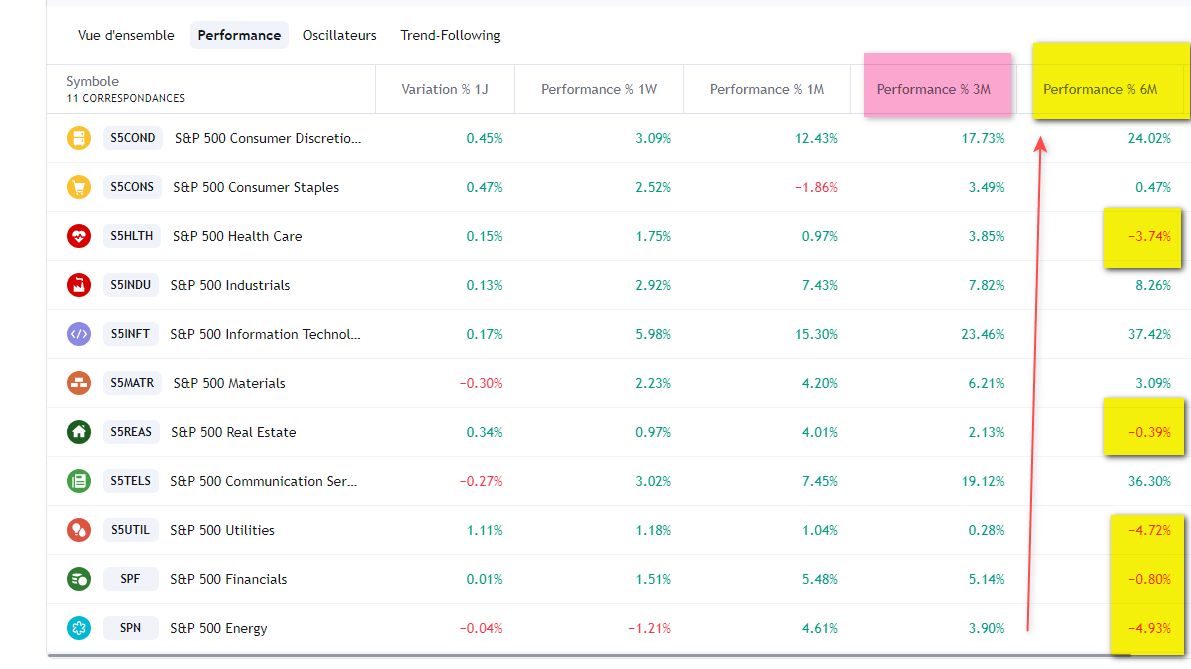
Task: Click the Health Care heart icon
Action: coord(79,236)
